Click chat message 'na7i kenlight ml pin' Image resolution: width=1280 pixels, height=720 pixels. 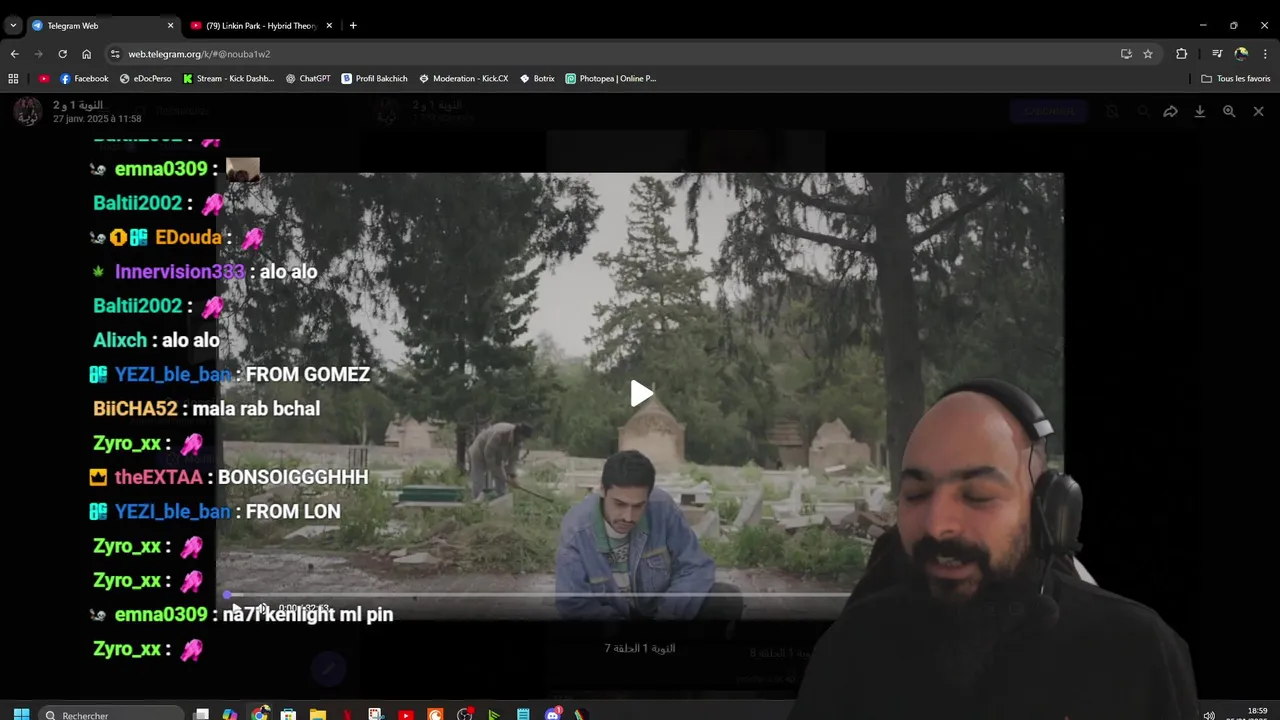pyautogui.click(x=308, y=614)
